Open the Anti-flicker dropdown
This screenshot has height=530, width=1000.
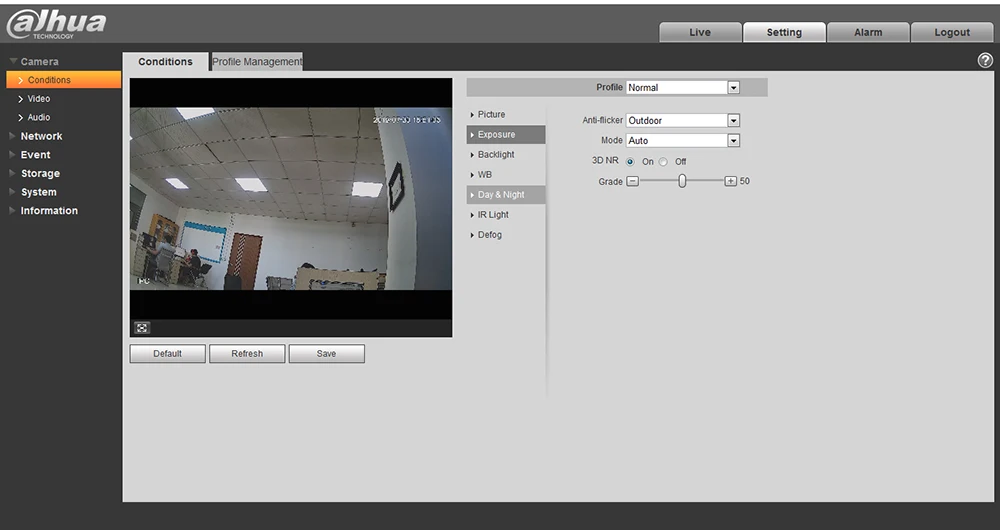coord(682,120)
